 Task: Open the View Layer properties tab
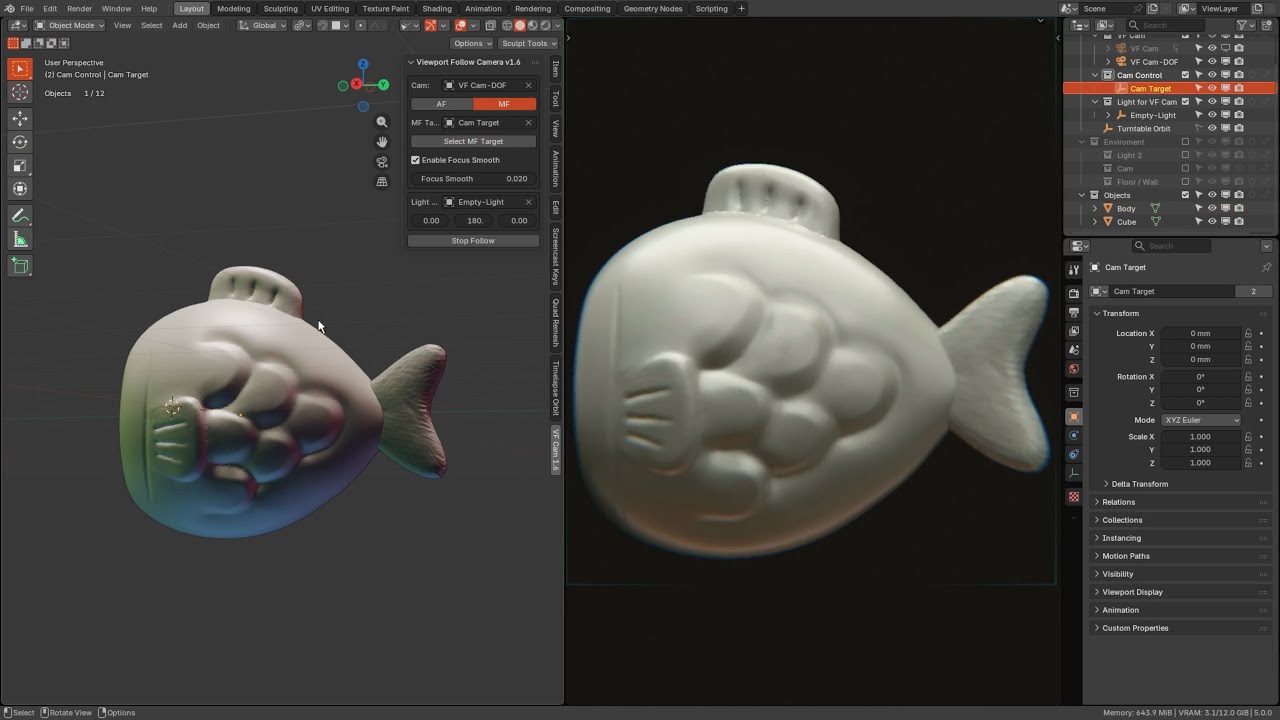pos(1074,331)
